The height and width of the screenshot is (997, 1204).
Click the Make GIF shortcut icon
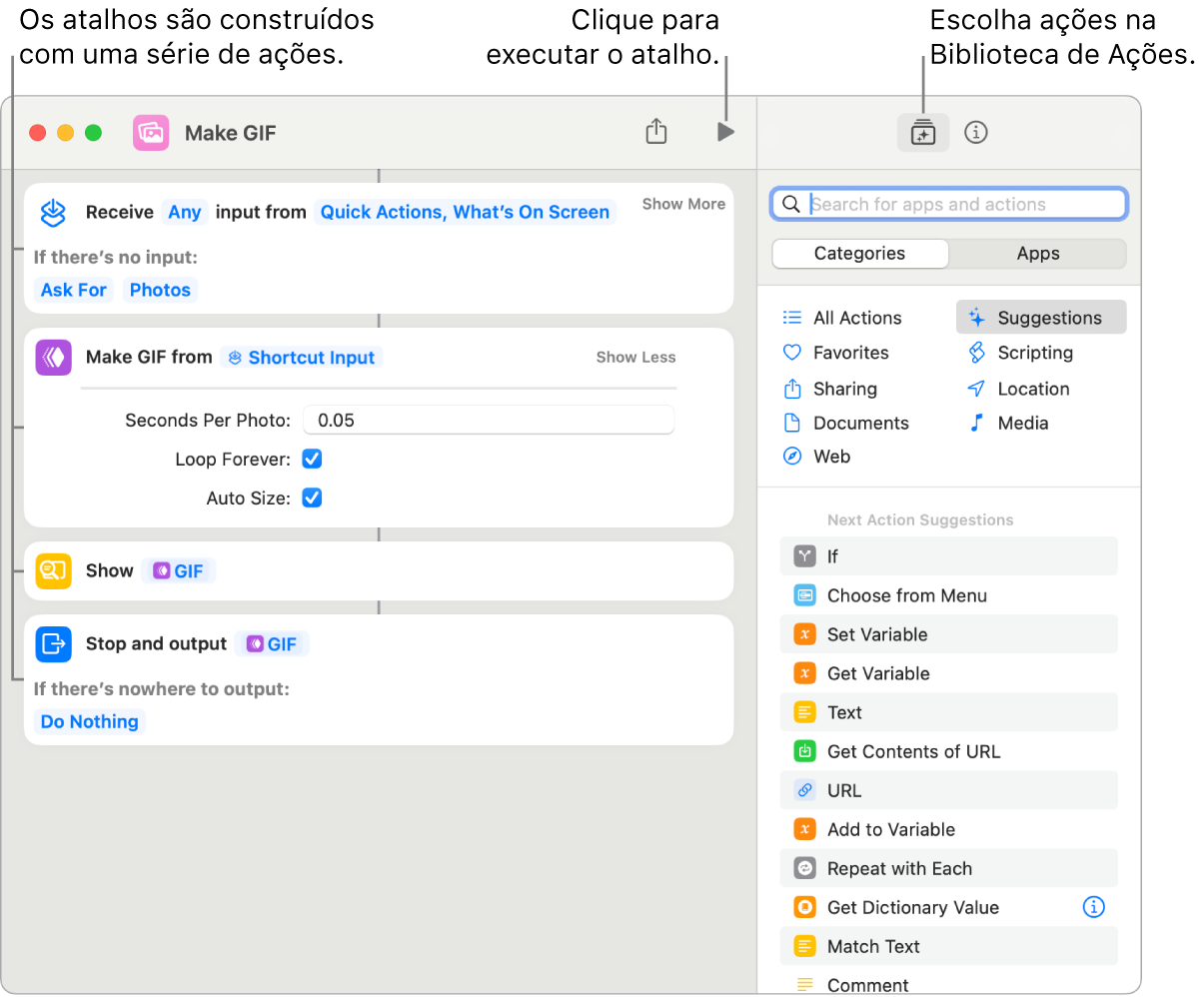click(151, 133)
